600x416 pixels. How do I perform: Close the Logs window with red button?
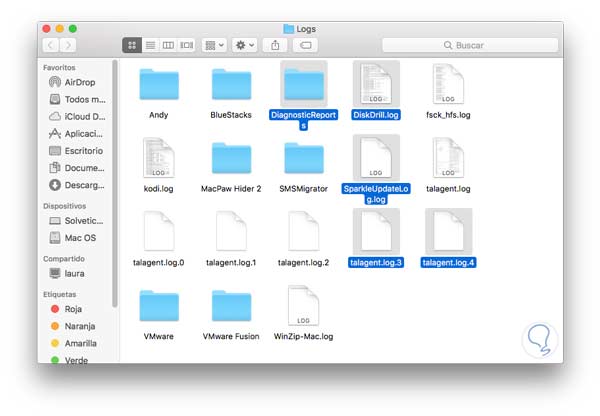point(47,29)
